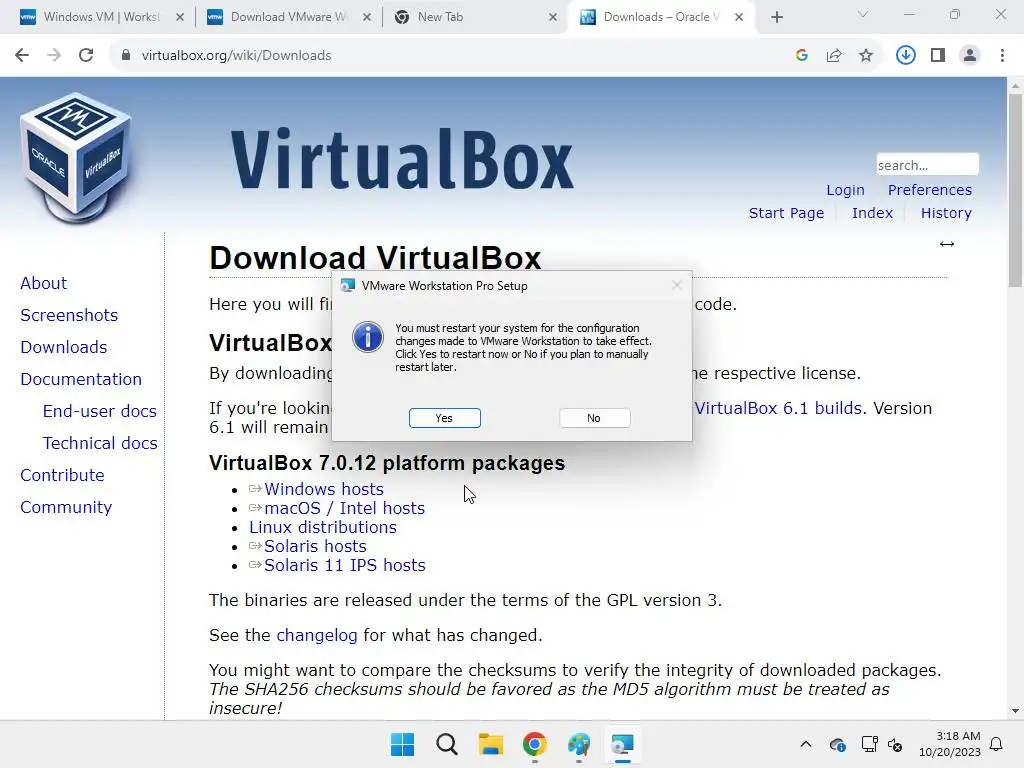The image size is (1024, 768).
Task: Open Technical docs in the sidebar
Action: (x=100, y=443)
